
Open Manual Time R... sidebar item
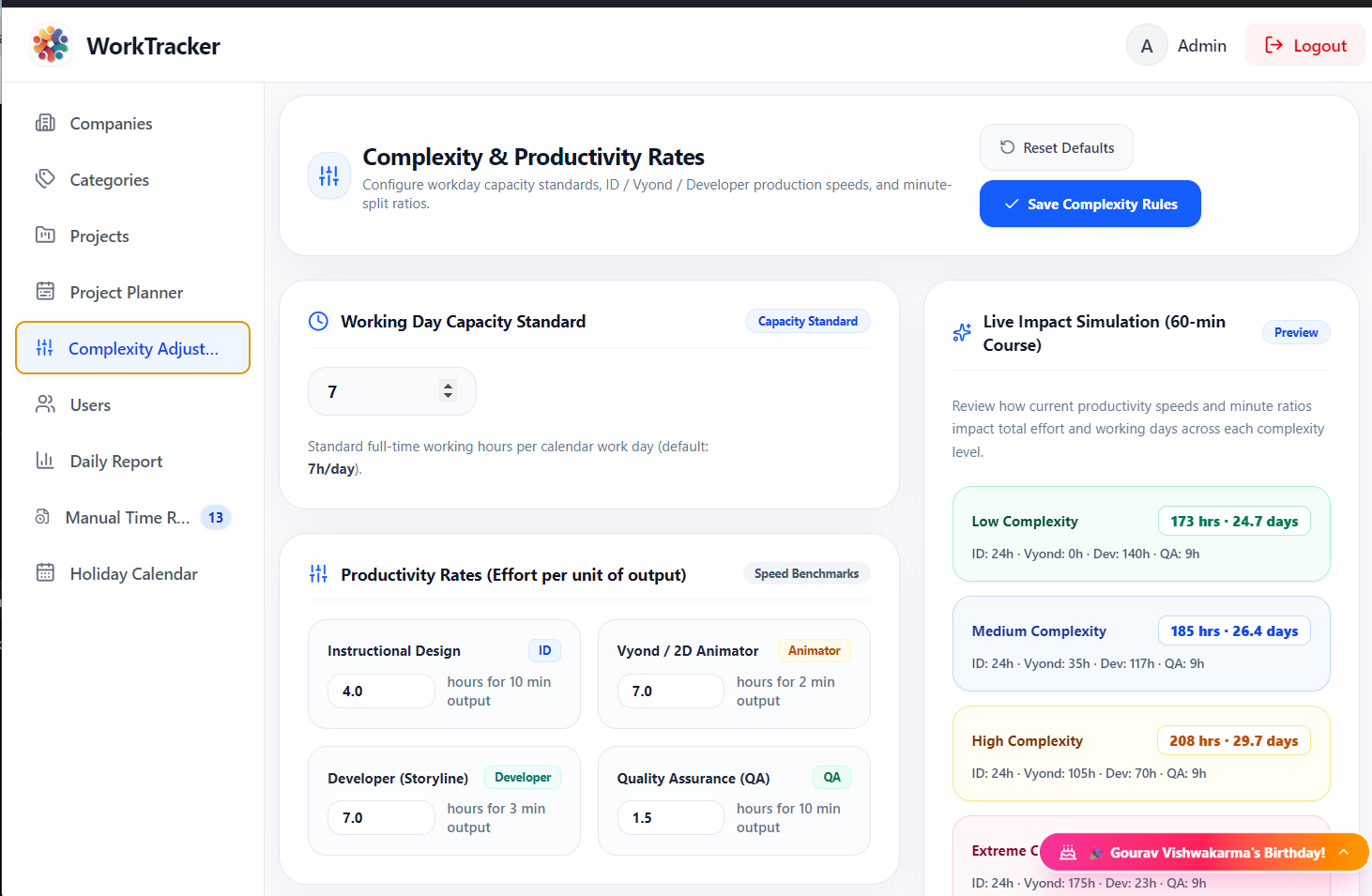[x=132, y=517]
